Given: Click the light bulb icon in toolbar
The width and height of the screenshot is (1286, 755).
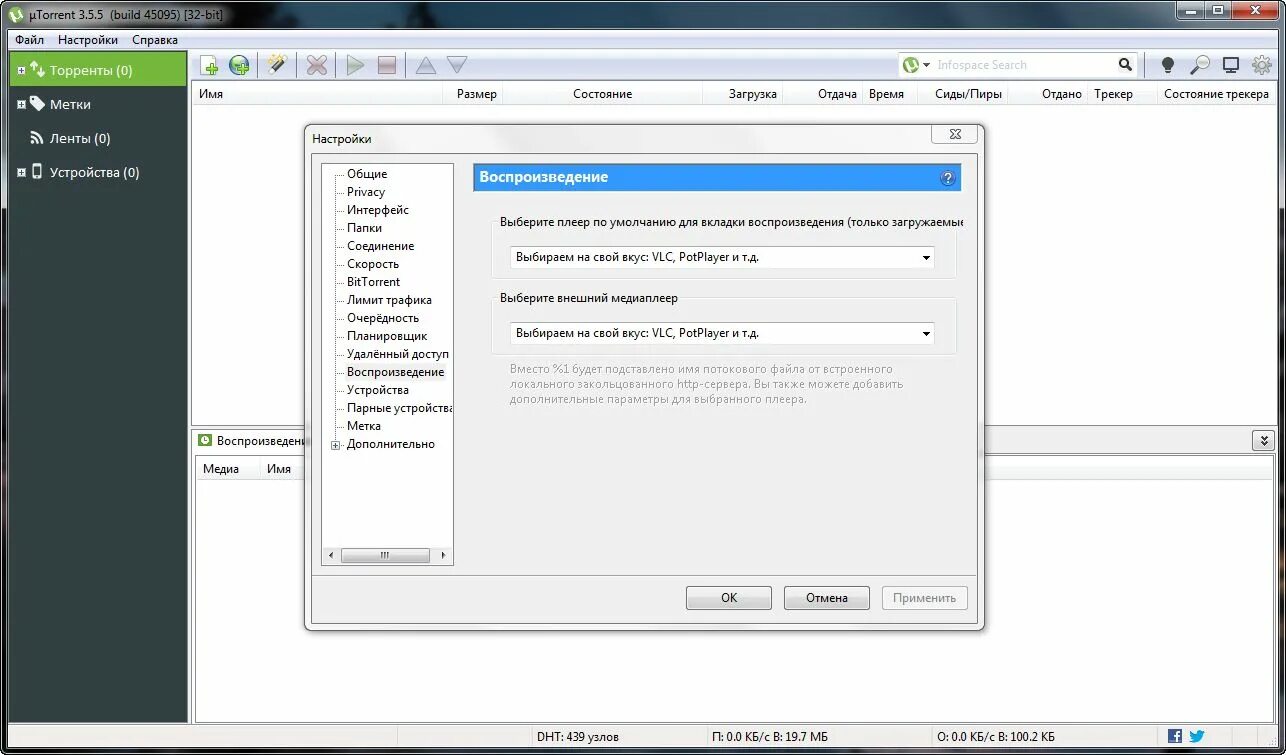Looking at the screenshot, I should coord(1167,65).
